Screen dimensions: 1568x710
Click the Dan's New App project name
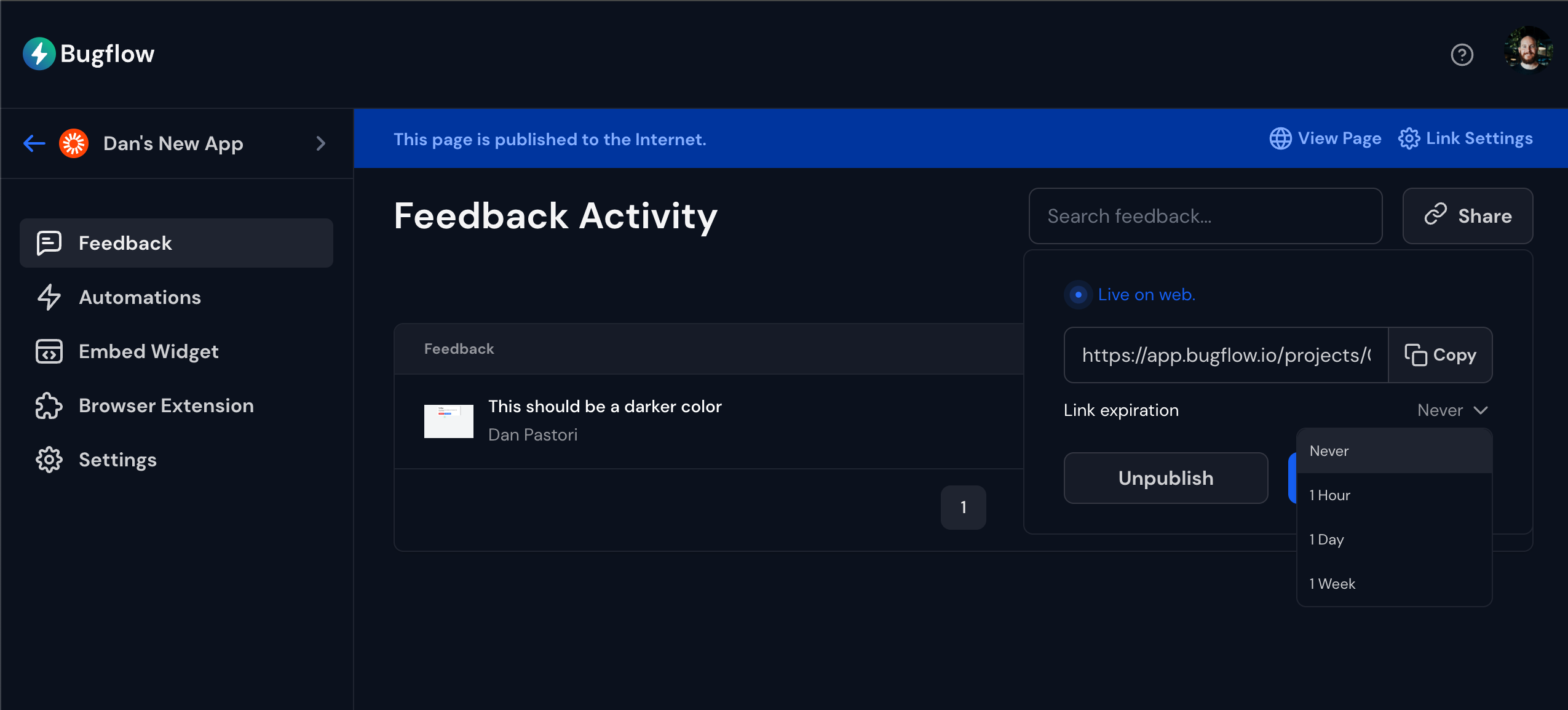pyautogui.click(x=173, y=143)
